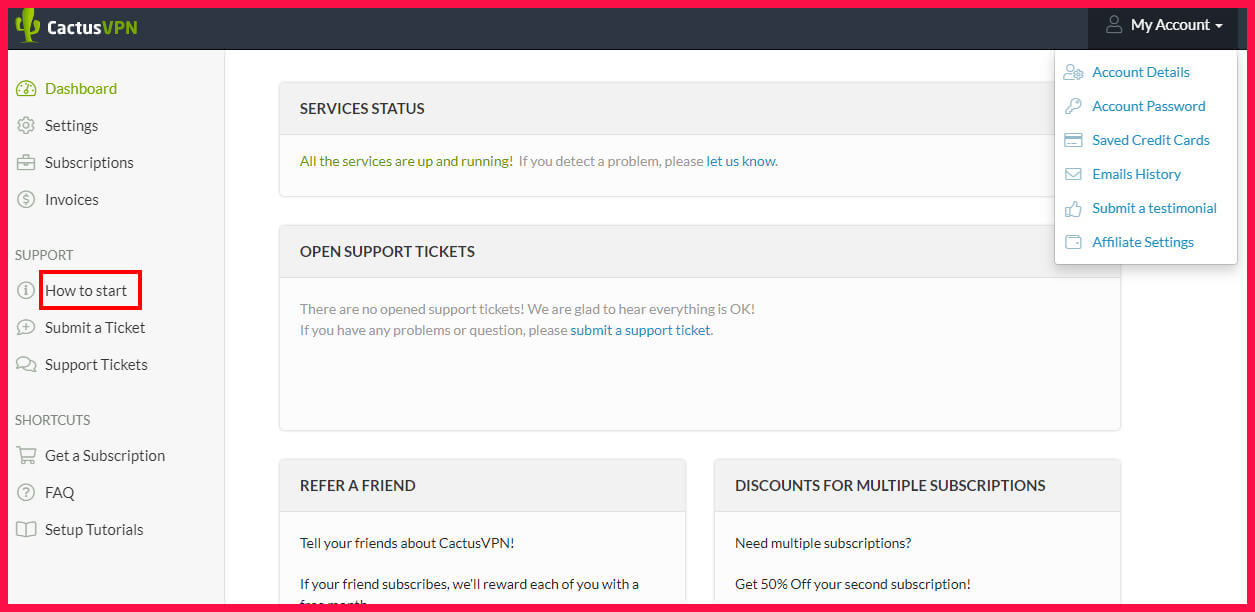Open Affiliate Settings from dropdown

(1143, 242)
